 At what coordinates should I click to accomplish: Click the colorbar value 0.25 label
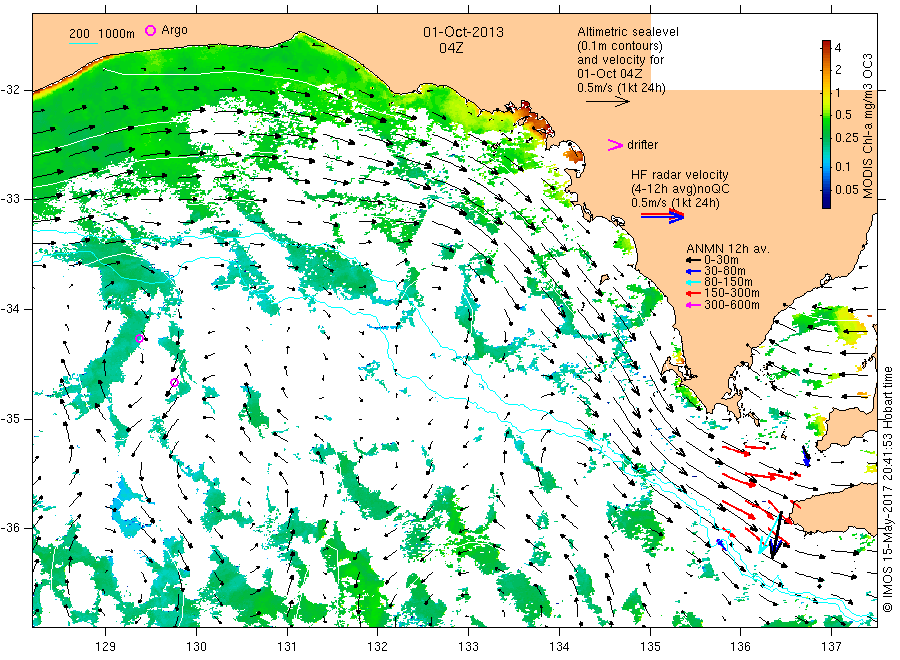point(847,138)
